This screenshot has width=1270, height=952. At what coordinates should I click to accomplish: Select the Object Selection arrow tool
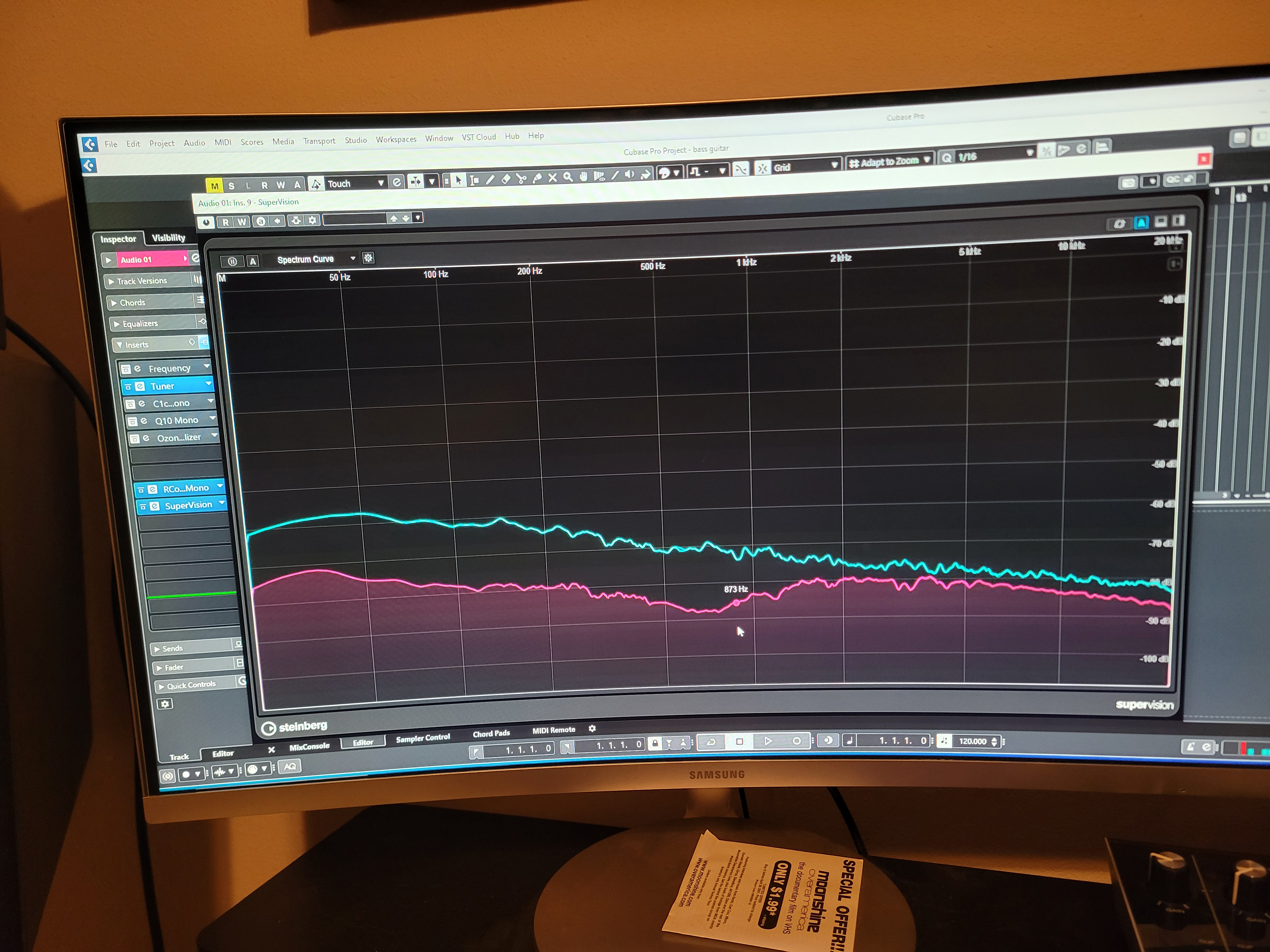coord(458,181)
